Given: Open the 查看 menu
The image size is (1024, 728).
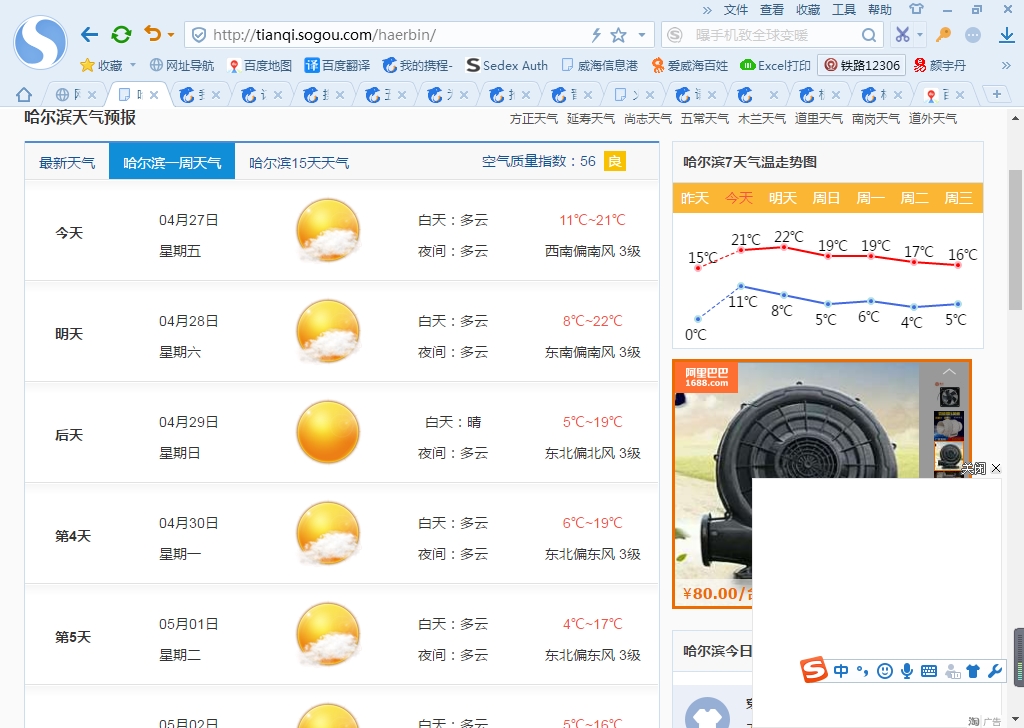Looking at the screenshot, I should click(x=772, y=10).
